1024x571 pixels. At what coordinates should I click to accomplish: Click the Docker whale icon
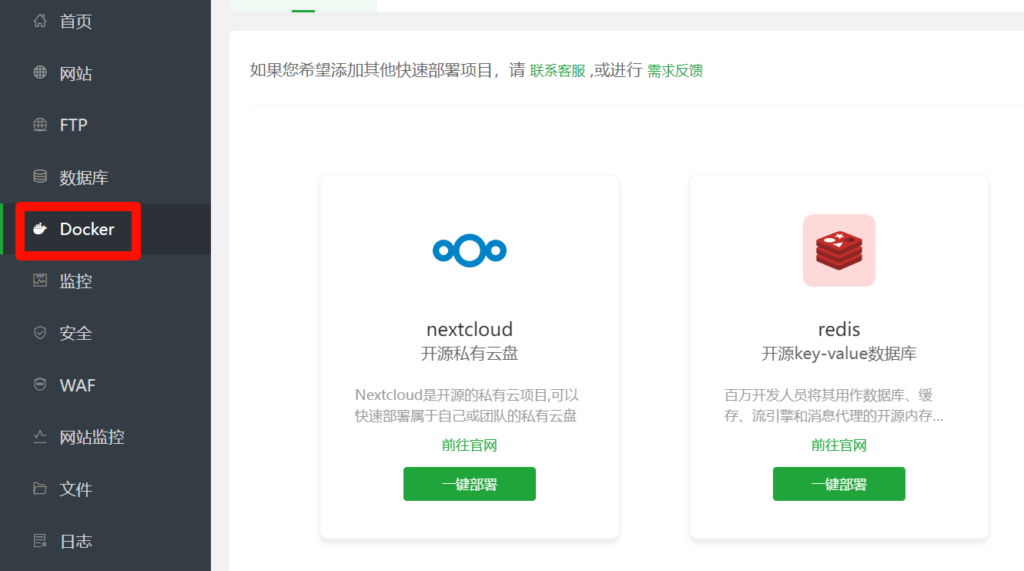(40, 229)
